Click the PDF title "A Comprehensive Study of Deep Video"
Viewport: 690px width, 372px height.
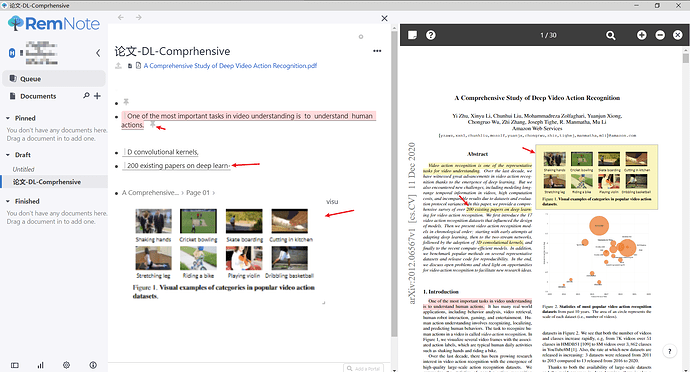(537, 98)
